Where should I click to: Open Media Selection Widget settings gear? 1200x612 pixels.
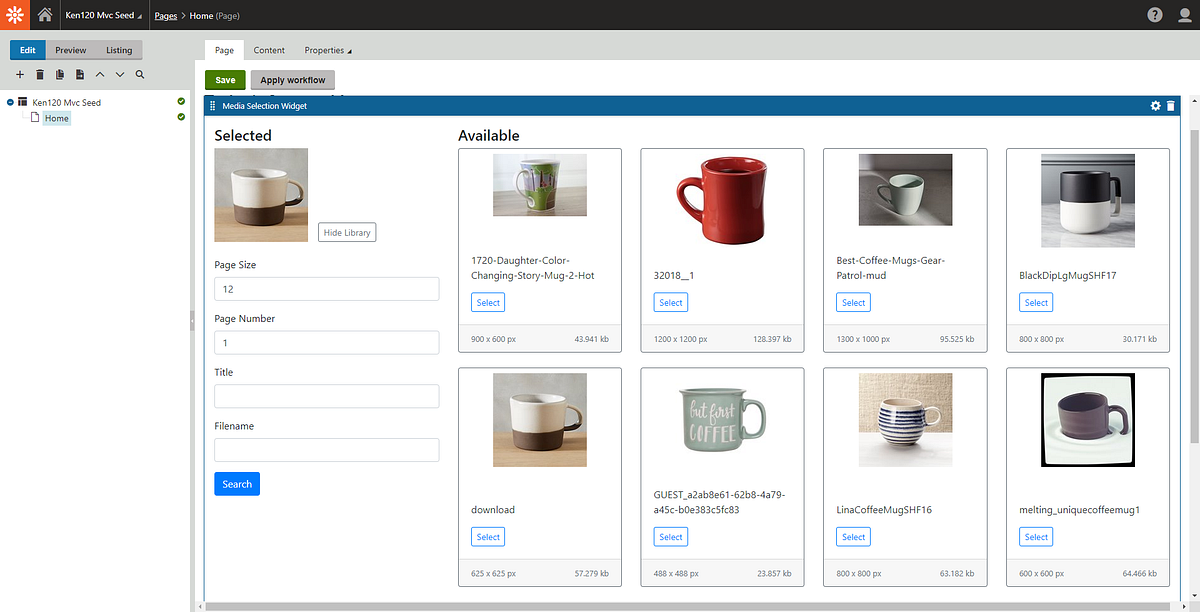[x=1155, y=105]
